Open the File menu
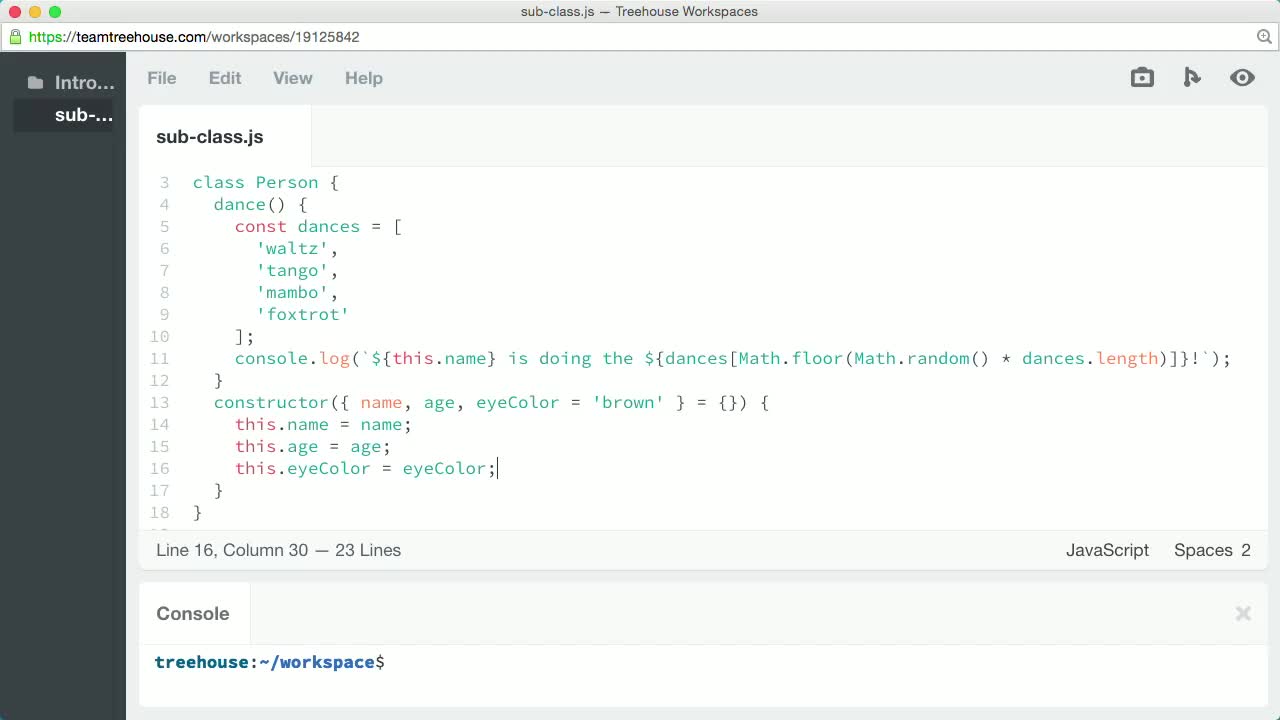Viewport: 1280px width, 720px height. (x=162, y=78)
